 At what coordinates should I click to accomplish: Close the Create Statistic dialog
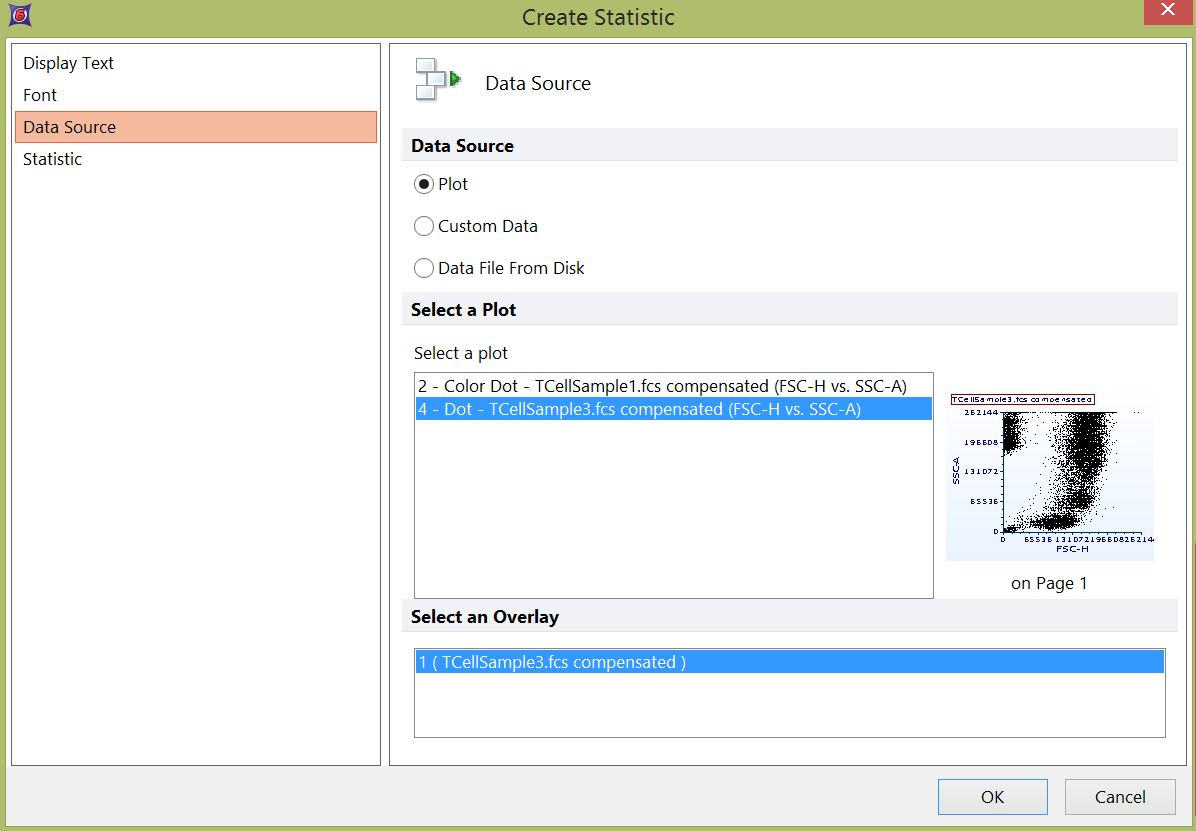pyautogui.click(x=1165, y=10)
